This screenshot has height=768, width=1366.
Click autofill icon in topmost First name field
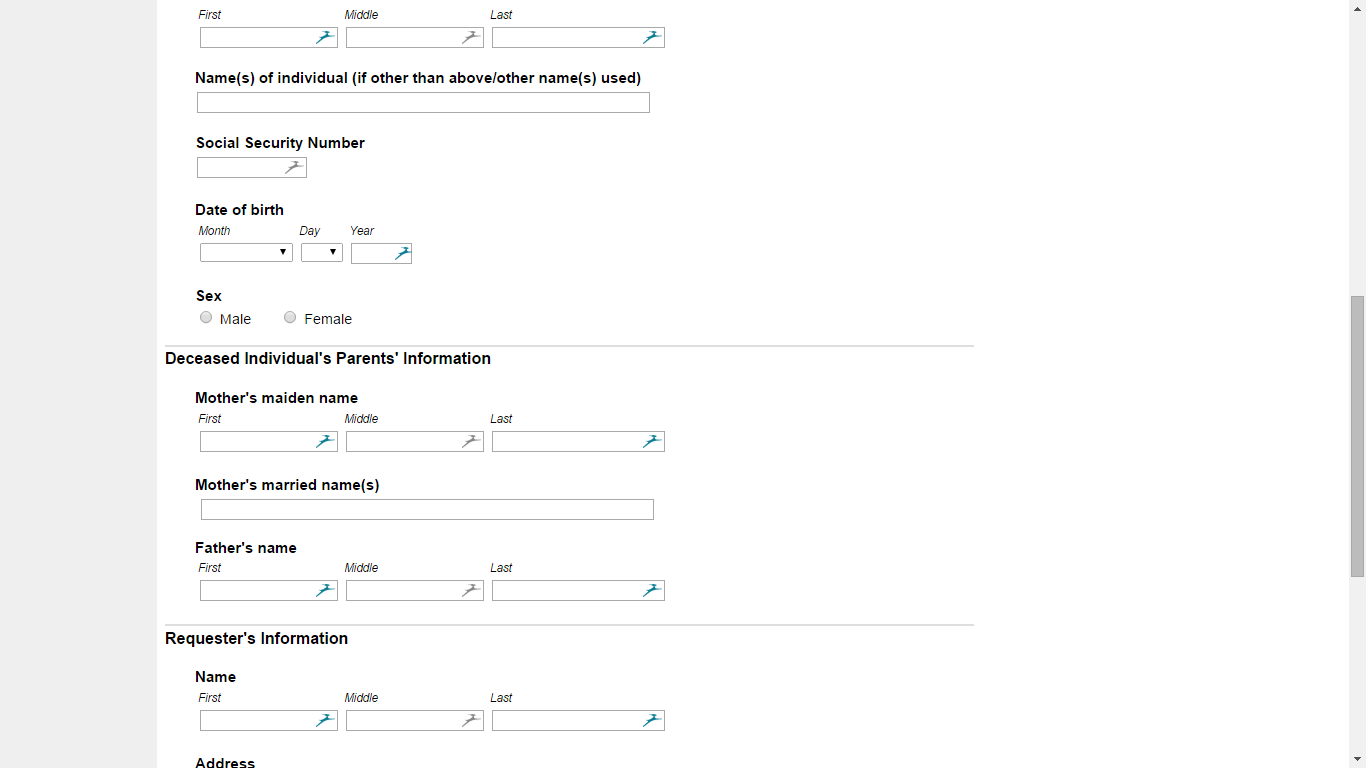point(325,37)
